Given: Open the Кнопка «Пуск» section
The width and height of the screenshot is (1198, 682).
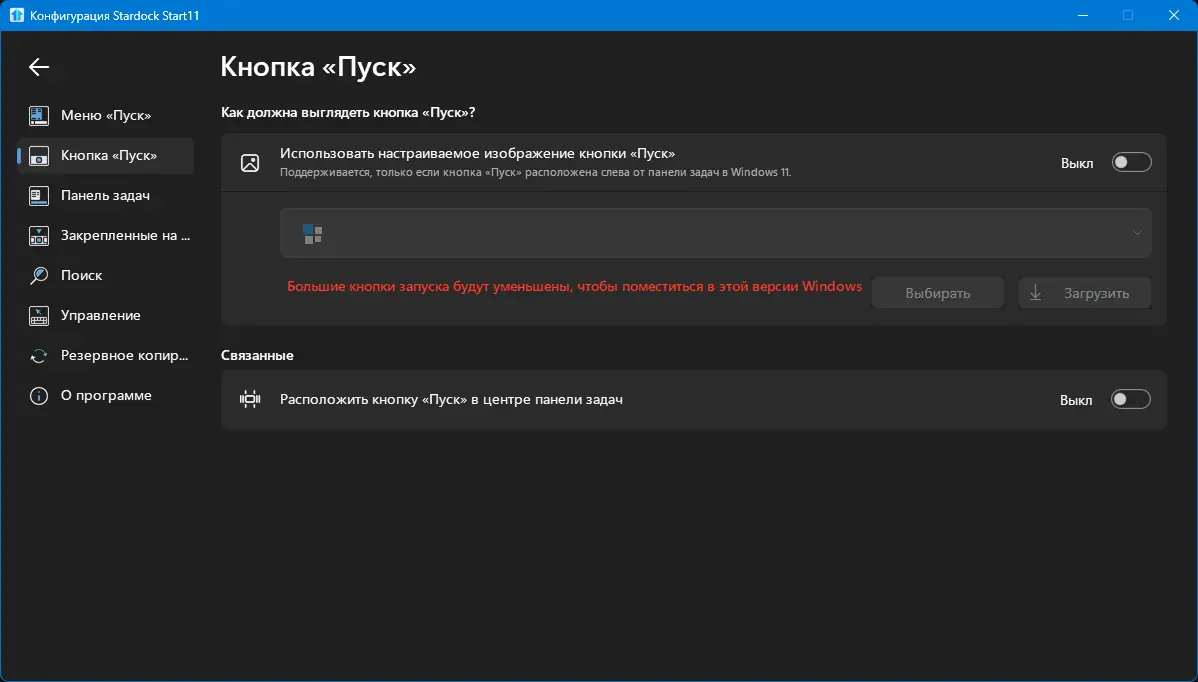Looking at the screenshot, I should (x=108, y=156).
